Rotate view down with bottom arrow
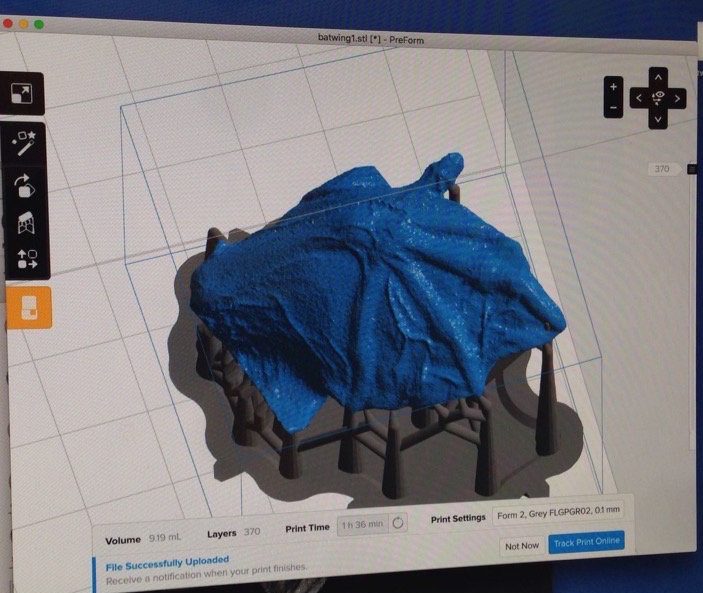This screenshot has width=703, height=593. tap(657, 119)
